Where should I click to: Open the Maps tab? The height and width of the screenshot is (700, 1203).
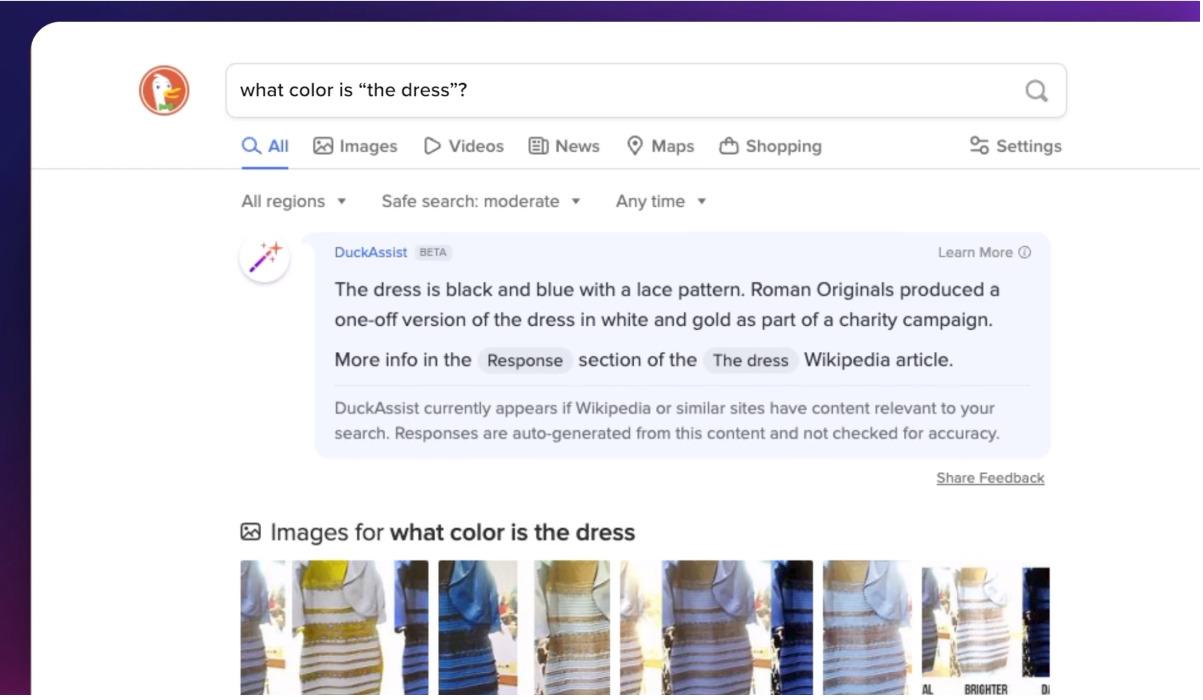[x=660, y=146]
